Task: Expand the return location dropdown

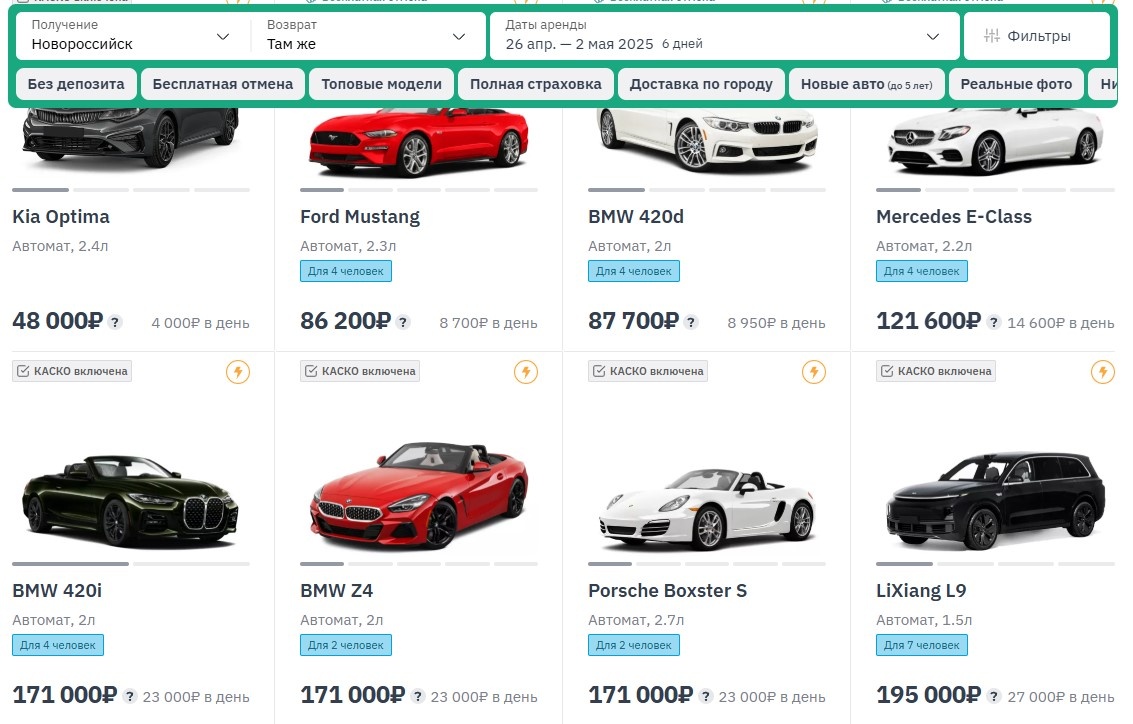Action: tap(366, 36)
